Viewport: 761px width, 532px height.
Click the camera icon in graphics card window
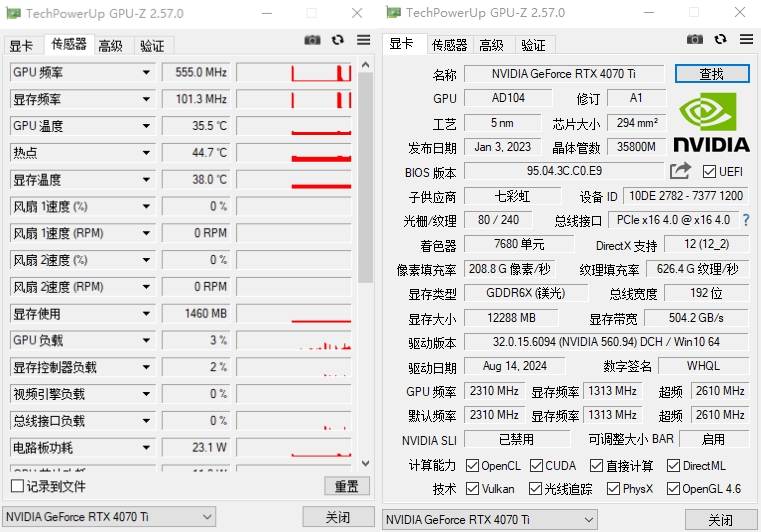click(x=695, y=39)
